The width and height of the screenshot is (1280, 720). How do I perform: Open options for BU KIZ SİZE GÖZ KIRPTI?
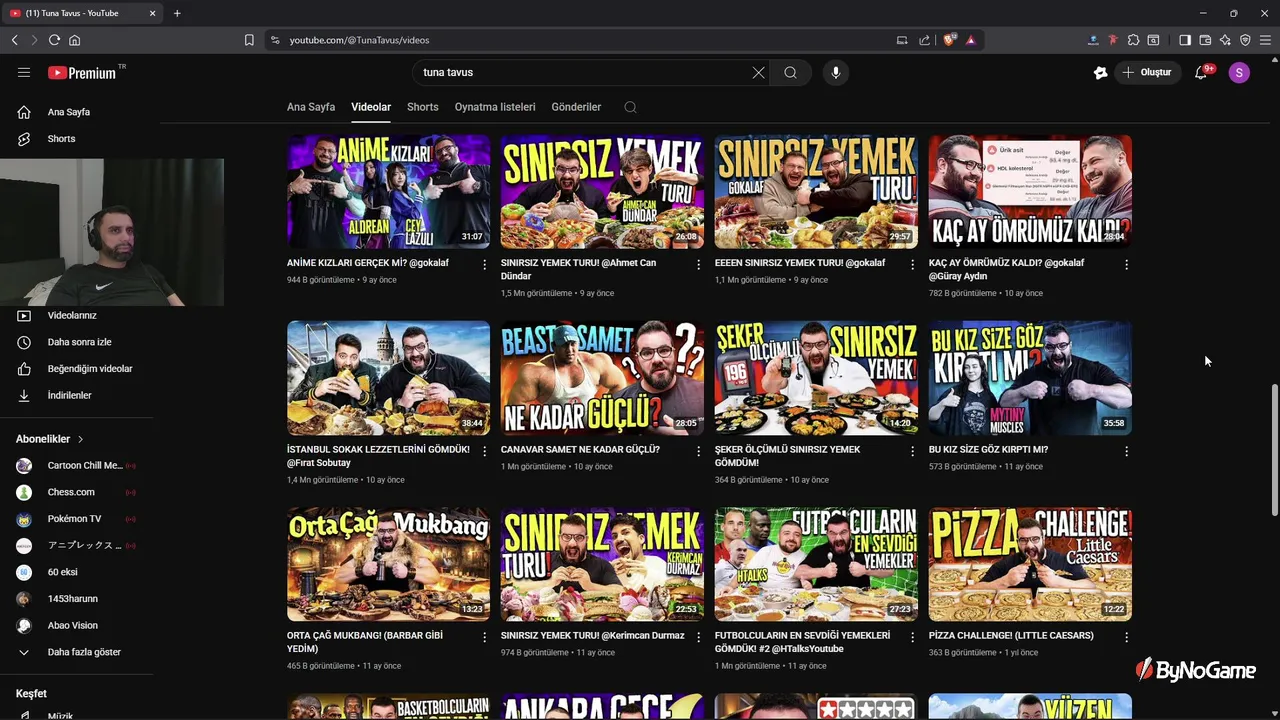(x=1126, y=452)
